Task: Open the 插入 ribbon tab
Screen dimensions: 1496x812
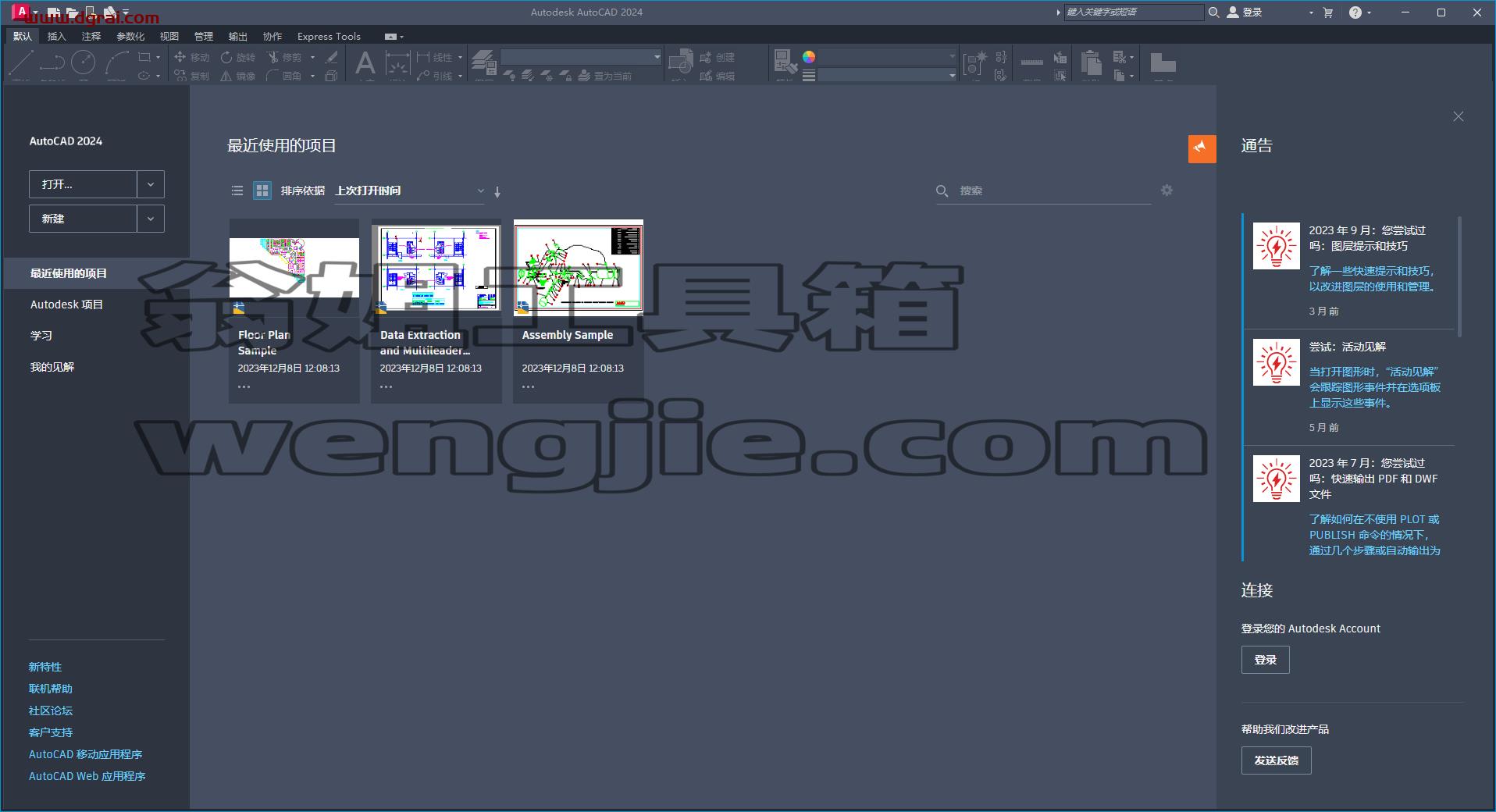Action: coord(57,36)
